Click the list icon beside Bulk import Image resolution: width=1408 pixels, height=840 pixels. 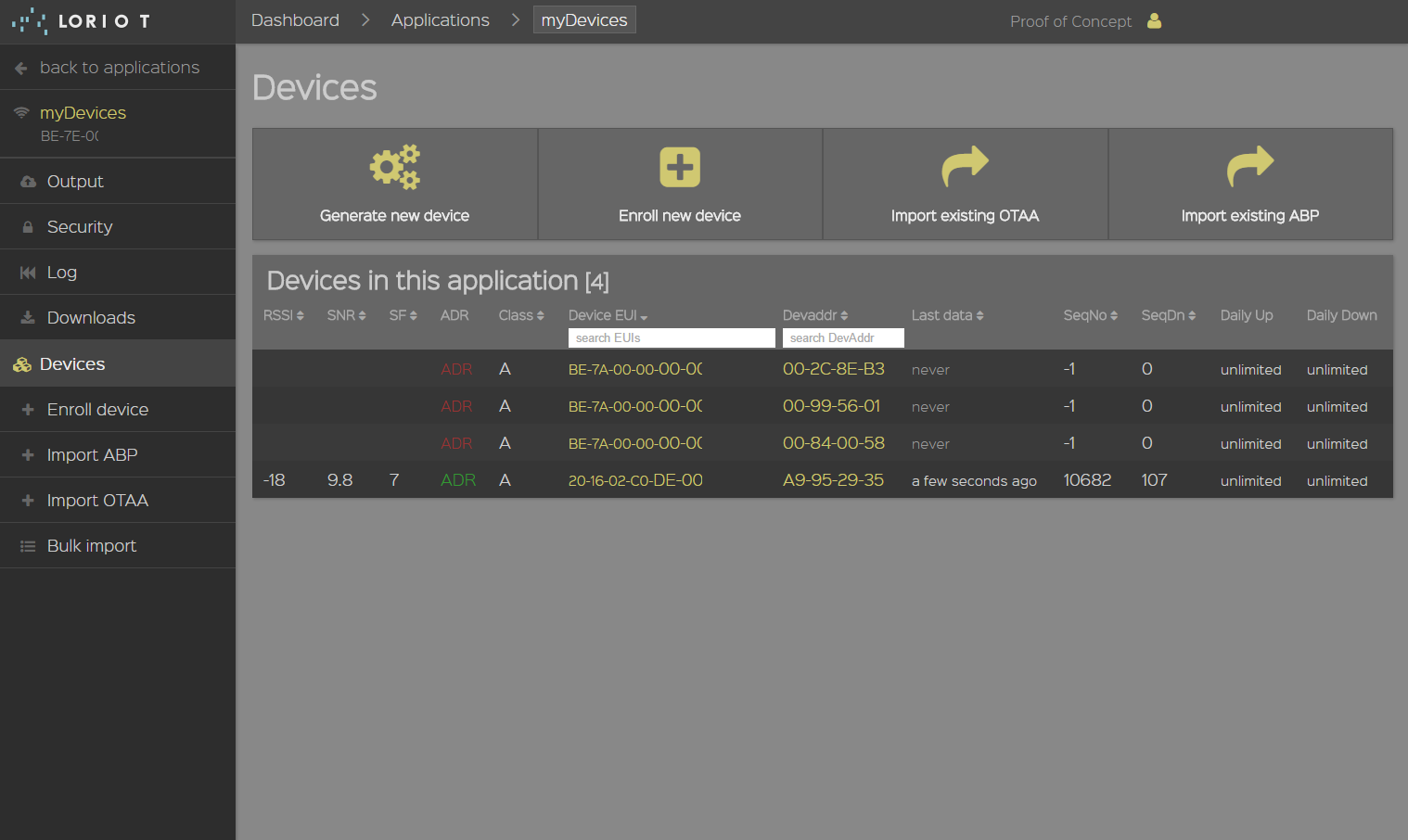pyautogui.click(x=28, y=546)
